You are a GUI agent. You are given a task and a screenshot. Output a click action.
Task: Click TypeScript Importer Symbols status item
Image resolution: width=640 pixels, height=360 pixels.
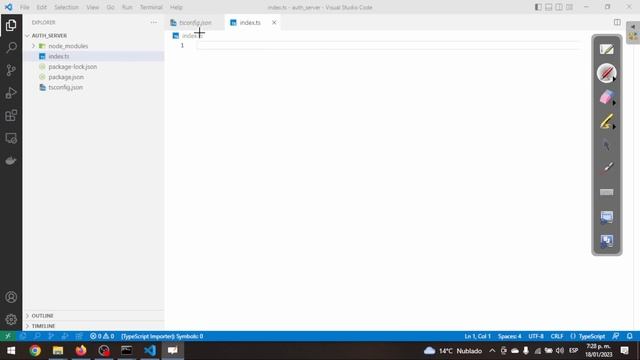pos(162,336)
